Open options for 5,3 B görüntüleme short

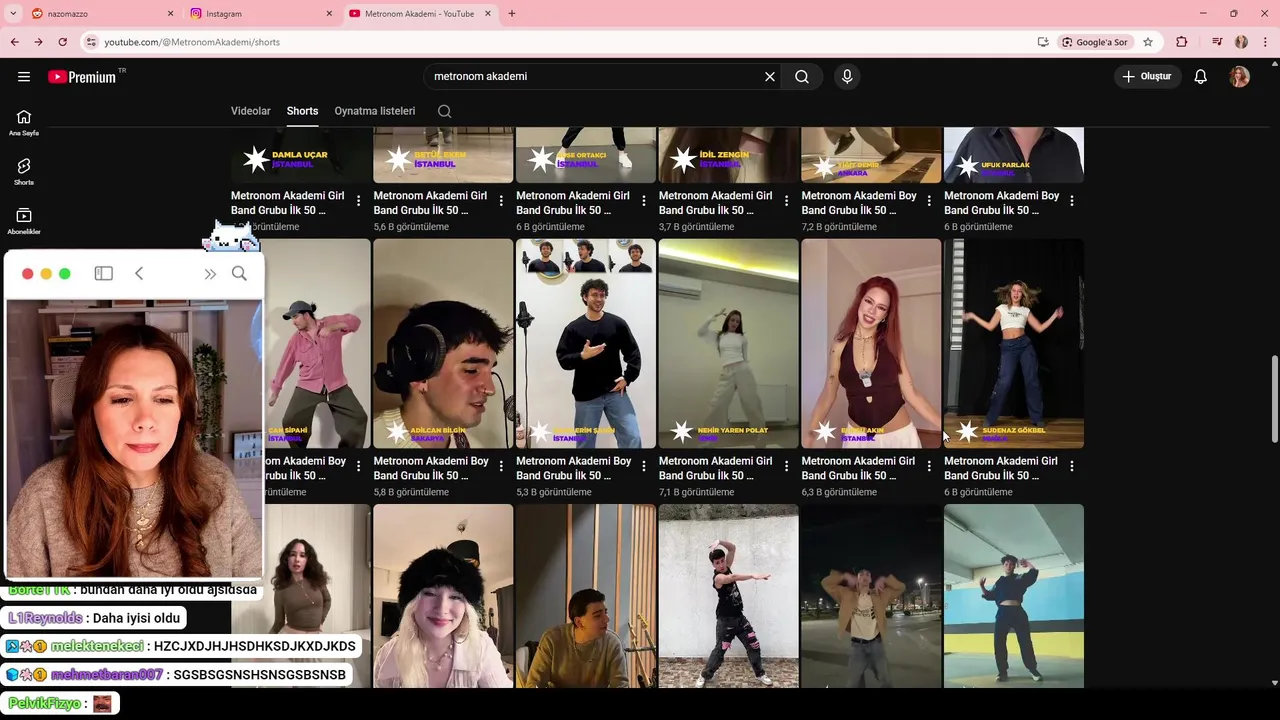click(644, 466)
